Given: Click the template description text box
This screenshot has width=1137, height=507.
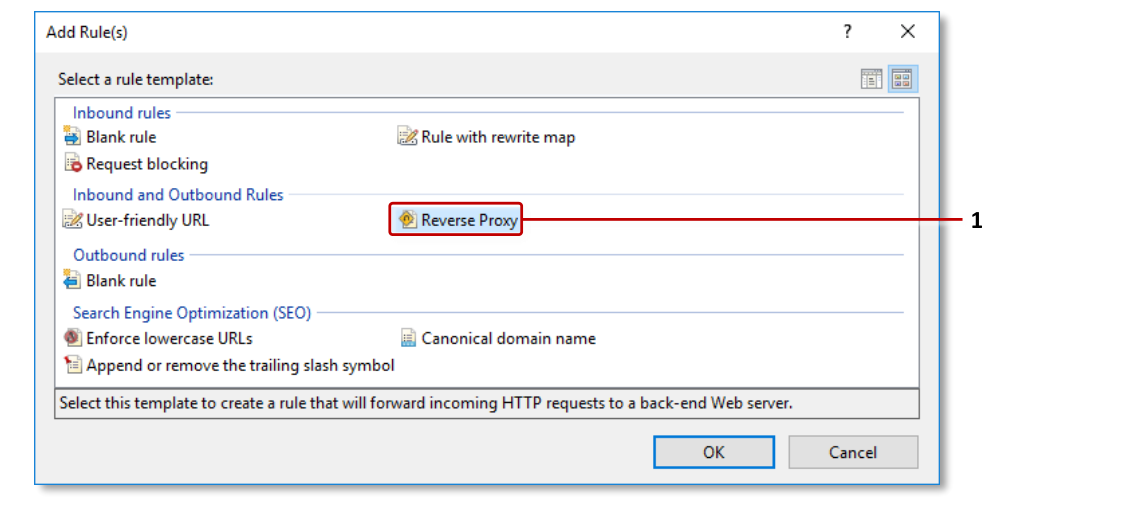Looking at the screenshot, I should 486,404.
